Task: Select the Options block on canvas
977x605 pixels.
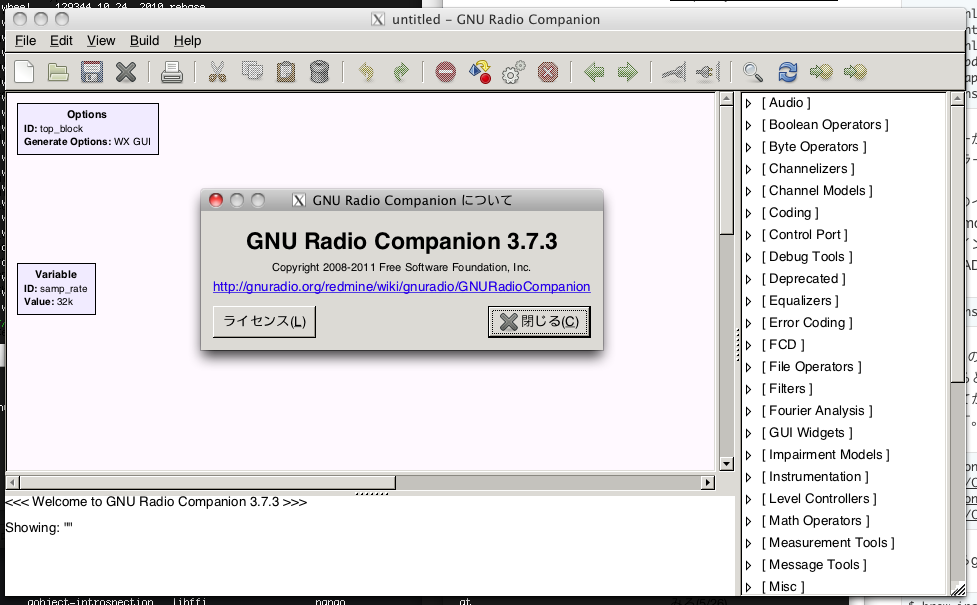Action: pyautogui.click(x=88, y=129)
